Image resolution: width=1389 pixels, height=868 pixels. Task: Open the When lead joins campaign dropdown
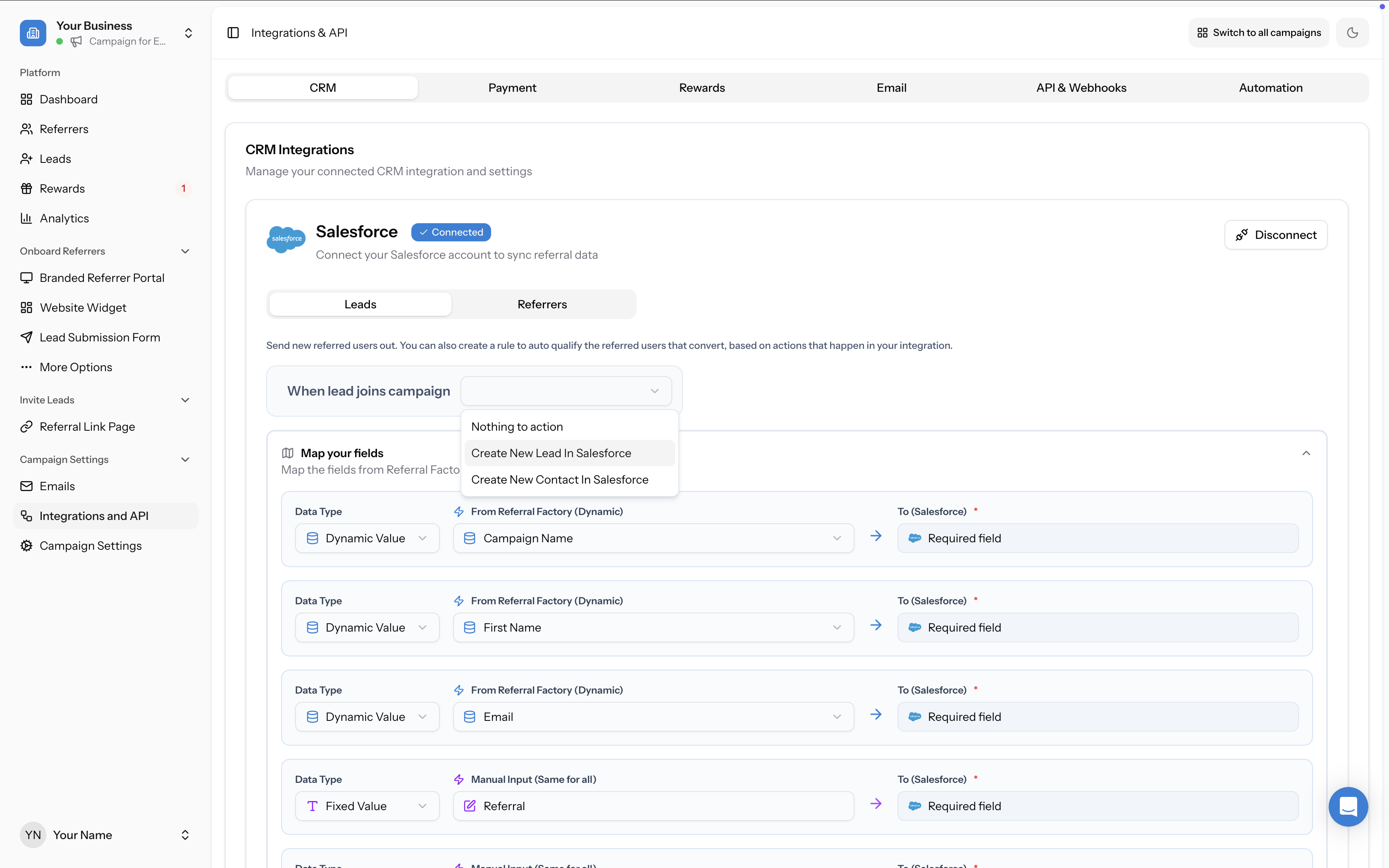pyautogui.click(x=566, y=391)
